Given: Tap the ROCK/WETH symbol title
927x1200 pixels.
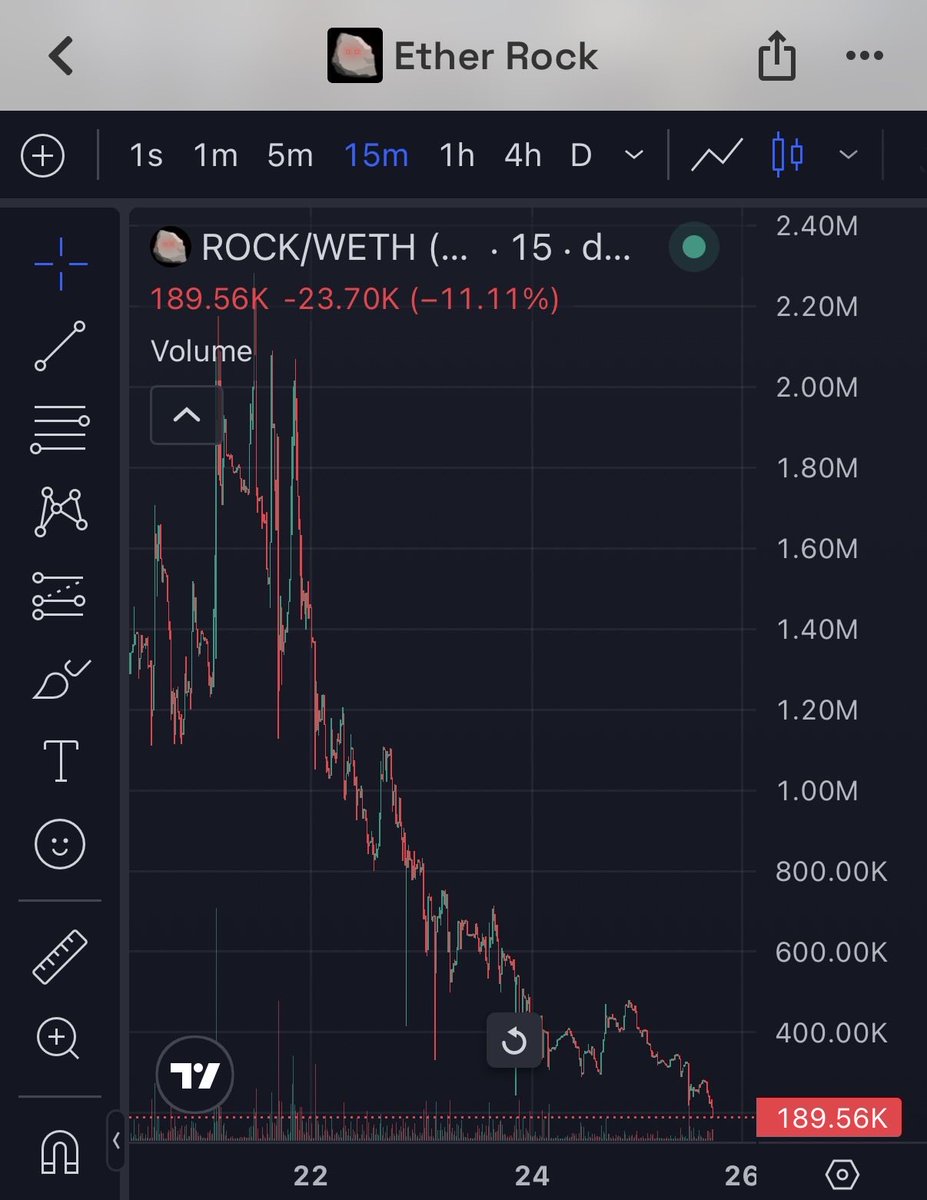Looking at the screenshot, I should coord(334,248).
